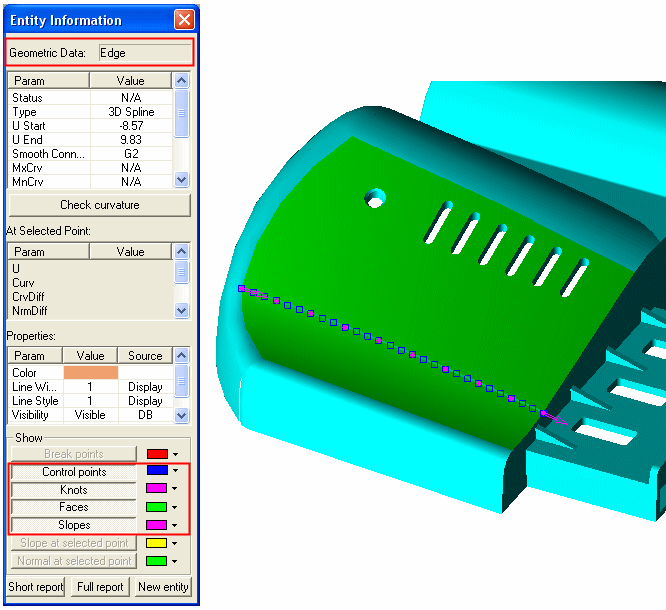Select the Type row value 3D Spline
Viewport: 666px width, 610px height.
(131, 112)
